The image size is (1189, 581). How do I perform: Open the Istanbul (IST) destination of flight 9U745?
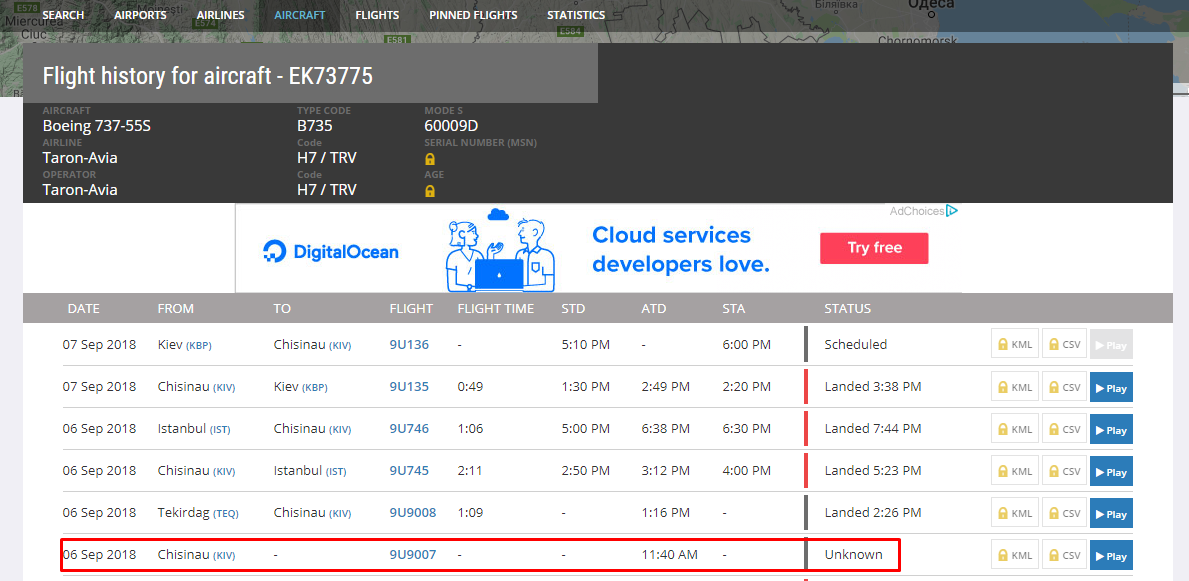click(x=310, y=471)
